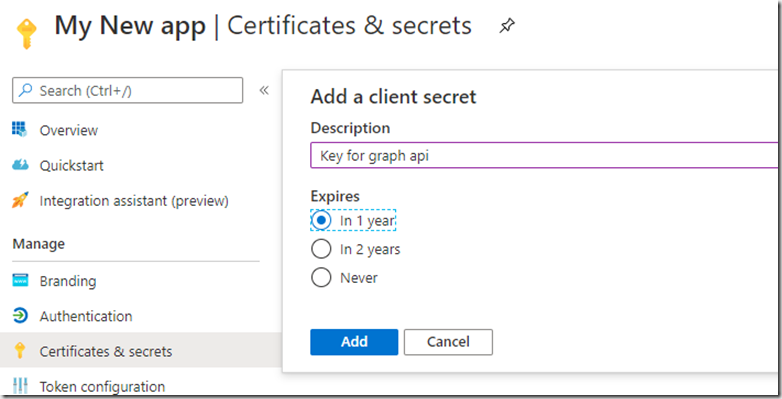Click the Token configuration bars icon
Image resolution: width=782 pixels, height=399 pixels.
coord(20,386)
